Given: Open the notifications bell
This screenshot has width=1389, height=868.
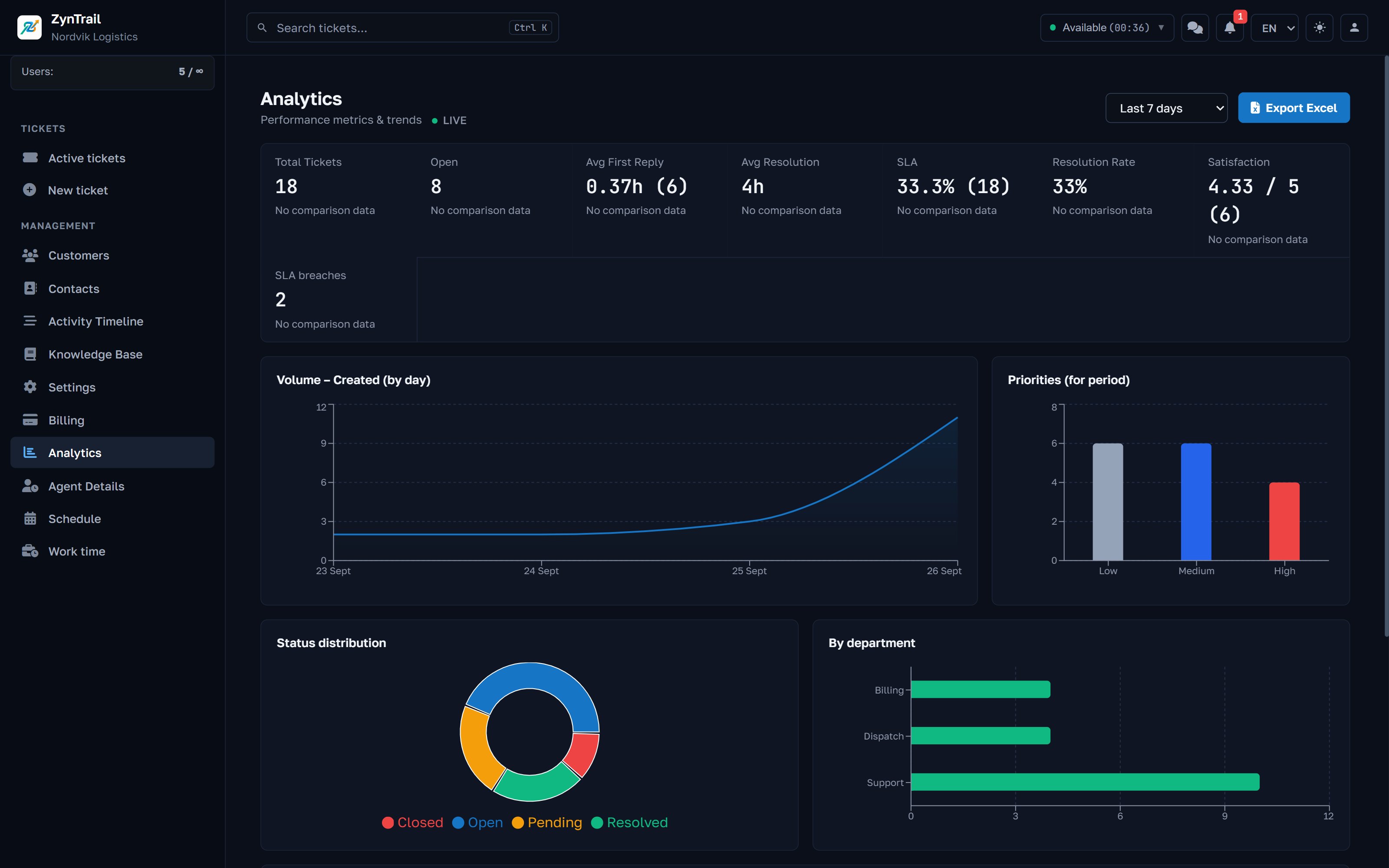Looking at the screenshot, I should point(1229,27).
